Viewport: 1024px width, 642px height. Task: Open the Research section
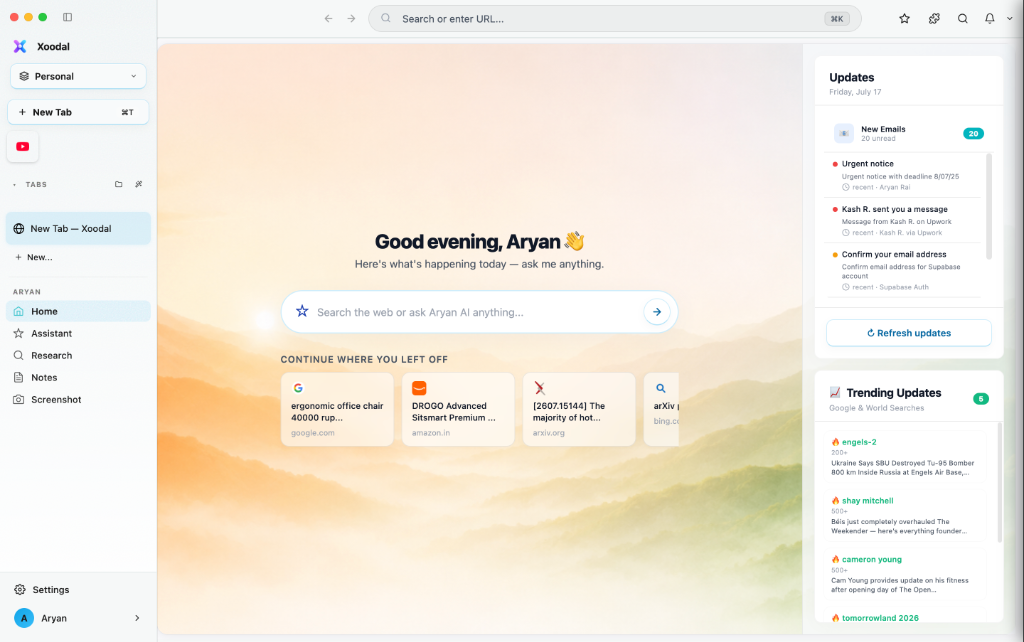78,355
